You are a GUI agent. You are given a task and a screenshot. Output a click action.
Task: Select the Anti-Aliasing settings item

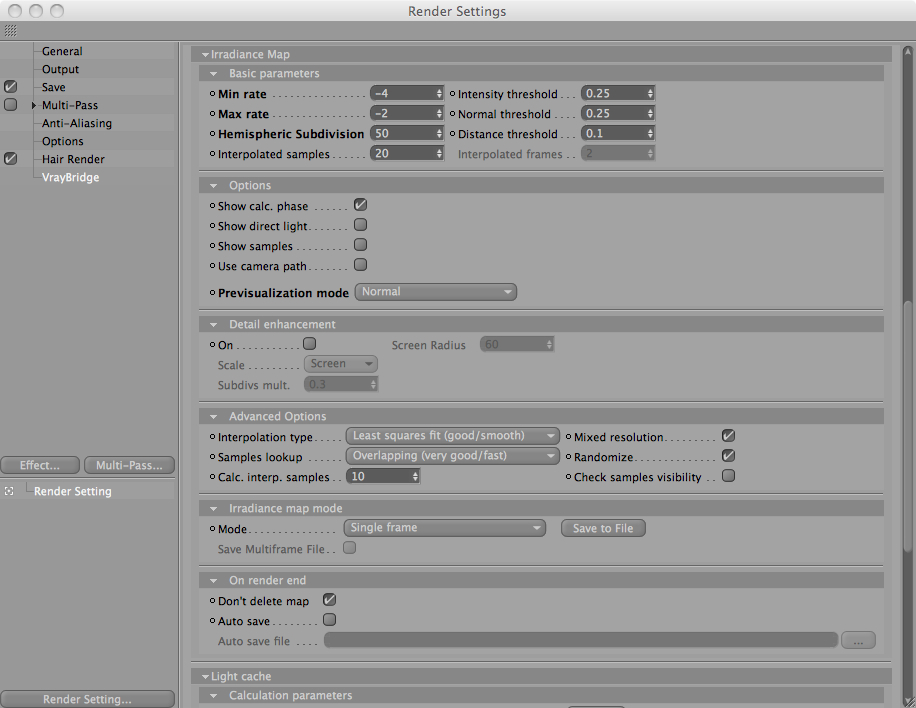point(77,123)
